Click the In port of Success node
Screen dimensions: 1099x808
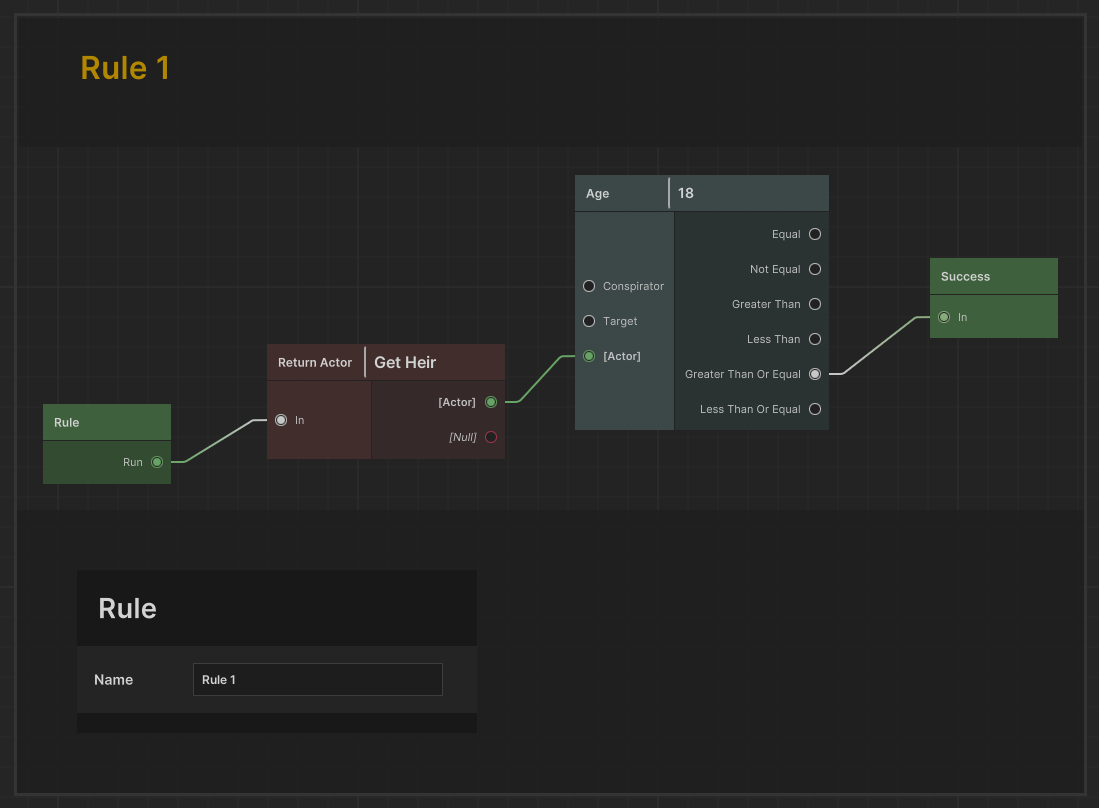(x=944, y=317)
